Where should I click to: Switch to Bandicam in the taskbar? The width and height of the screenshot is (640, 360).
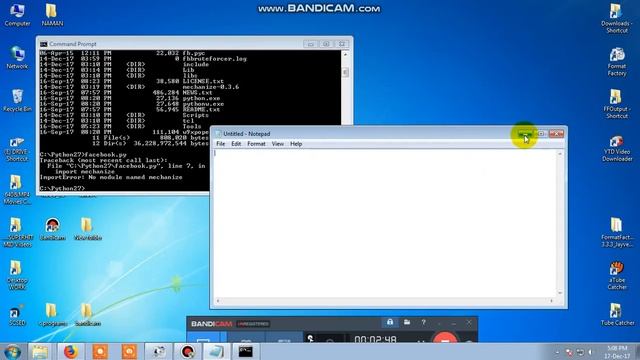point(187,351)
